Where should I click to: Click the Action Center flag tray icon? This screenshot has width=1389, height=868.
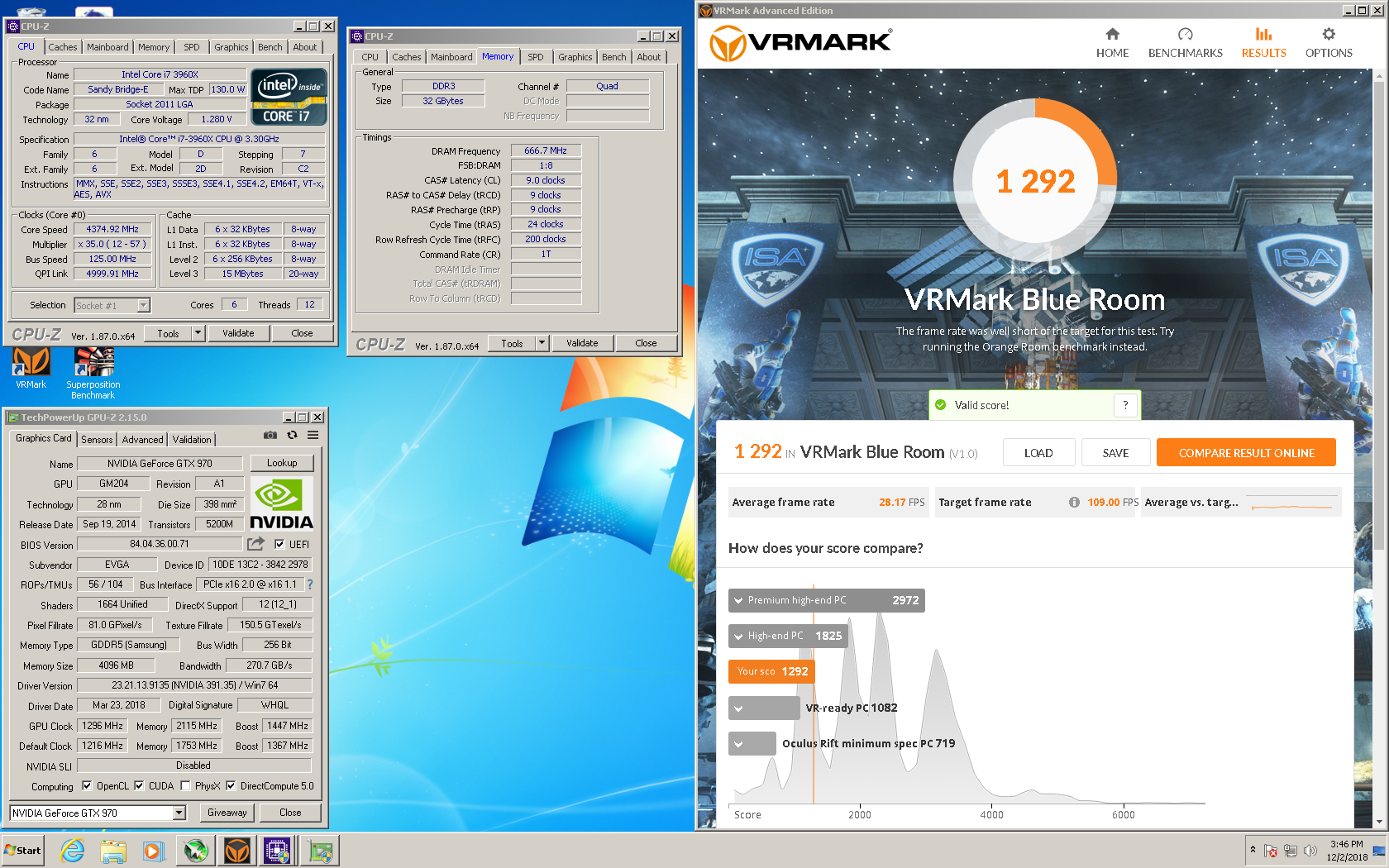(x=1271, y=851)
